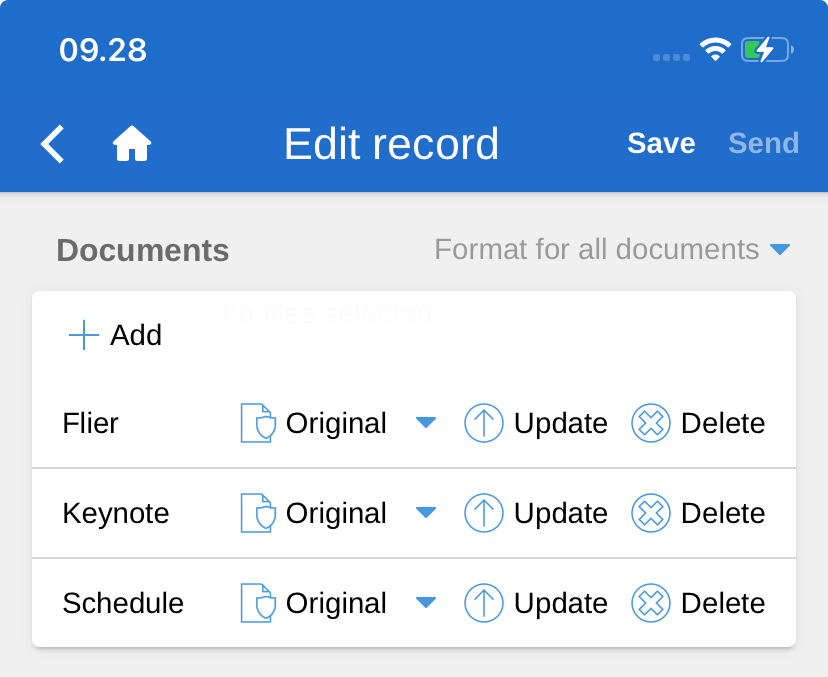Tap the Wi-Fi status icon
Screen dimensions: 828x677
[x=715, y=50]
